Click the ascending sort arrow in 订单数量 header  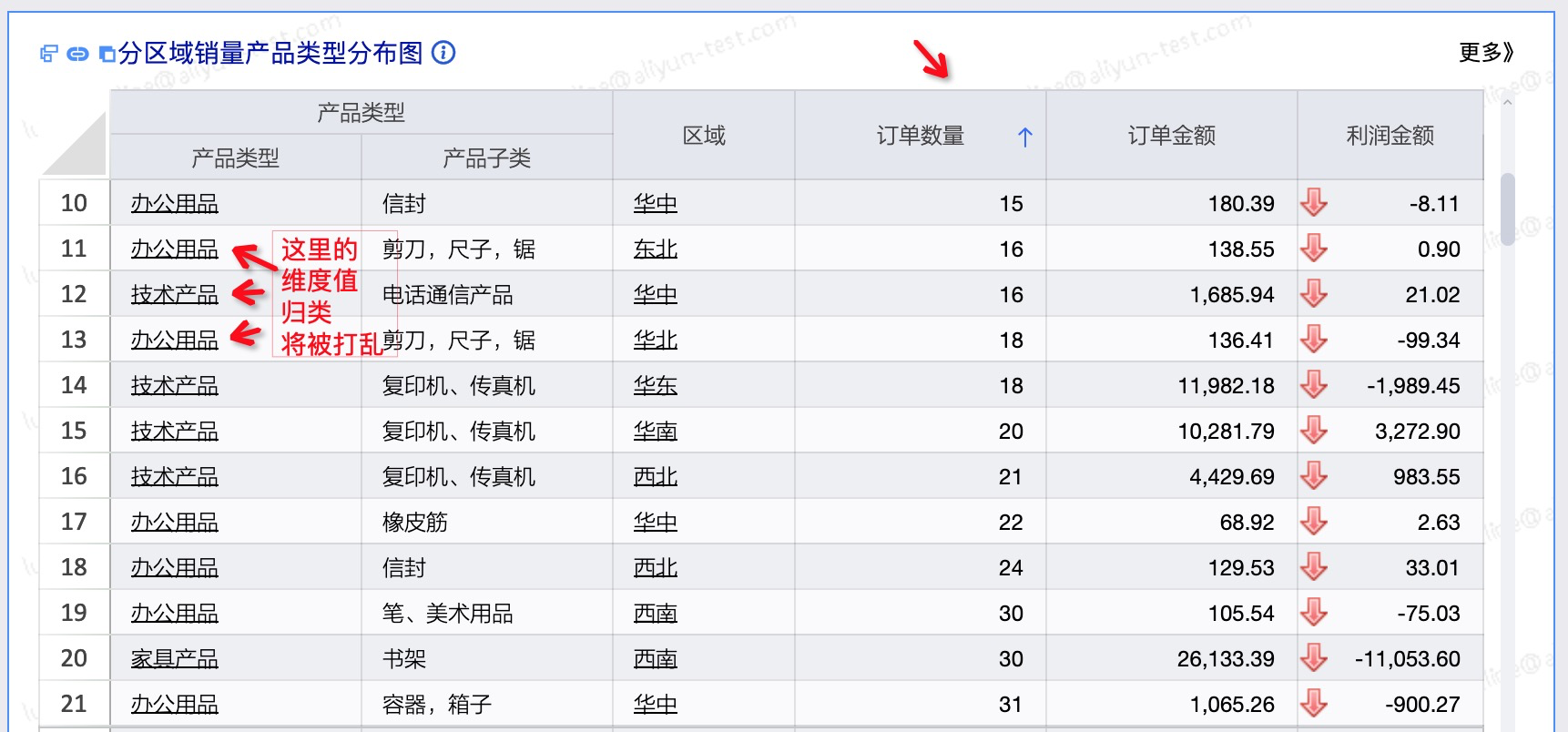click(1025, 137)
